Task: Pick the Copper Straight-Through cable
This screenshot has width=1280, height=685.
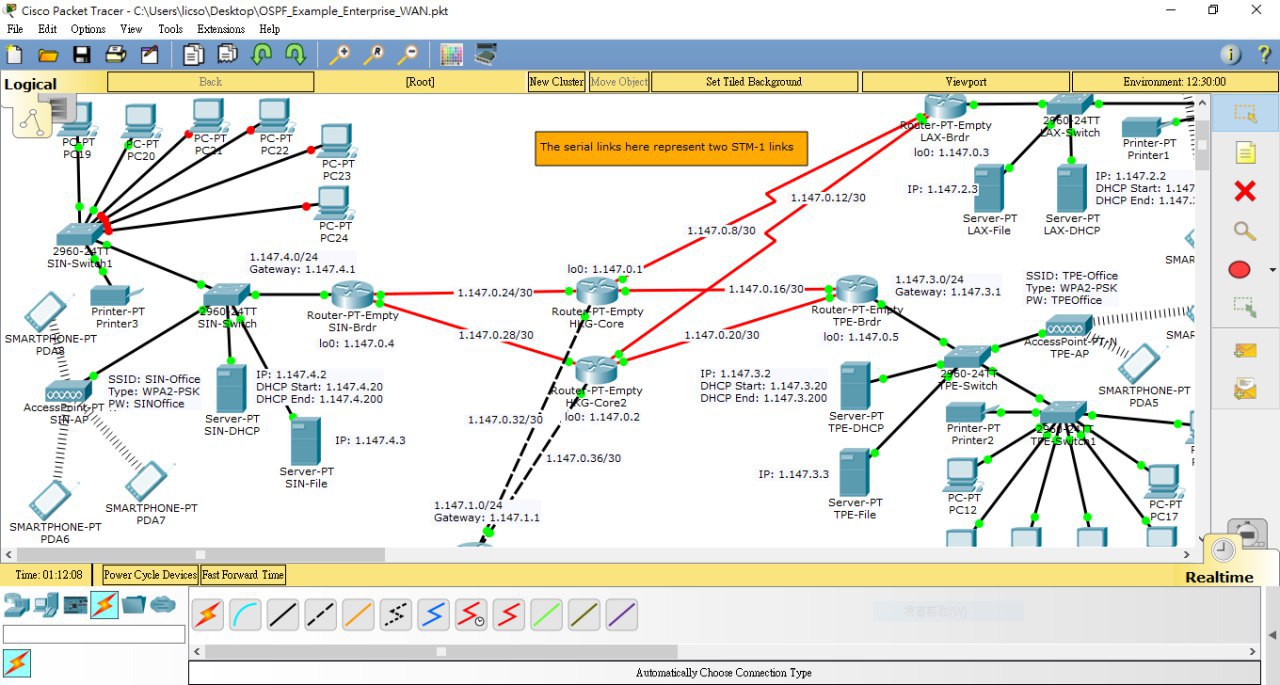Action: tap(283, 615)
